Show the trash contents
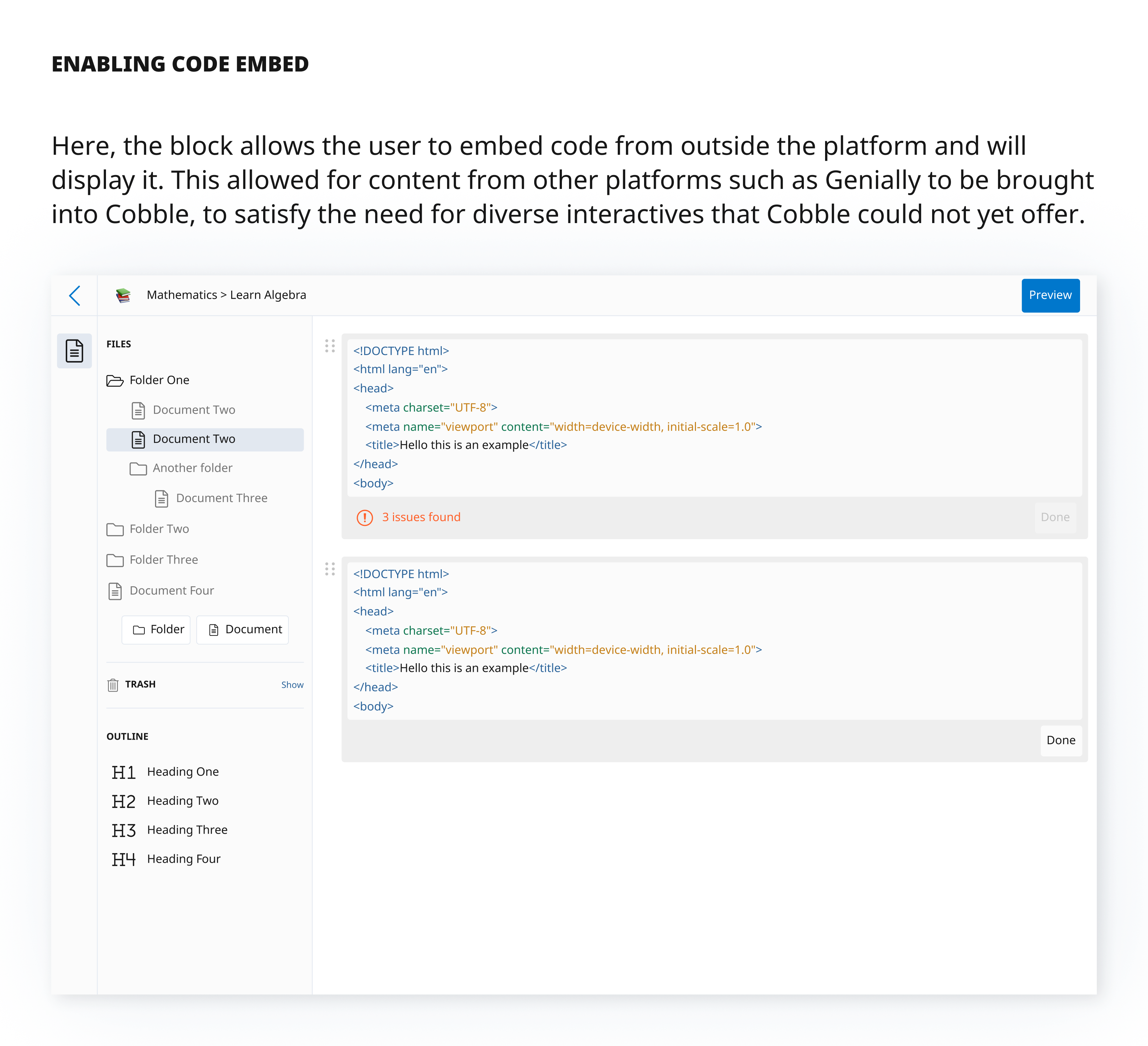This screenshot has width=1148, height=1046. (292, 685)
